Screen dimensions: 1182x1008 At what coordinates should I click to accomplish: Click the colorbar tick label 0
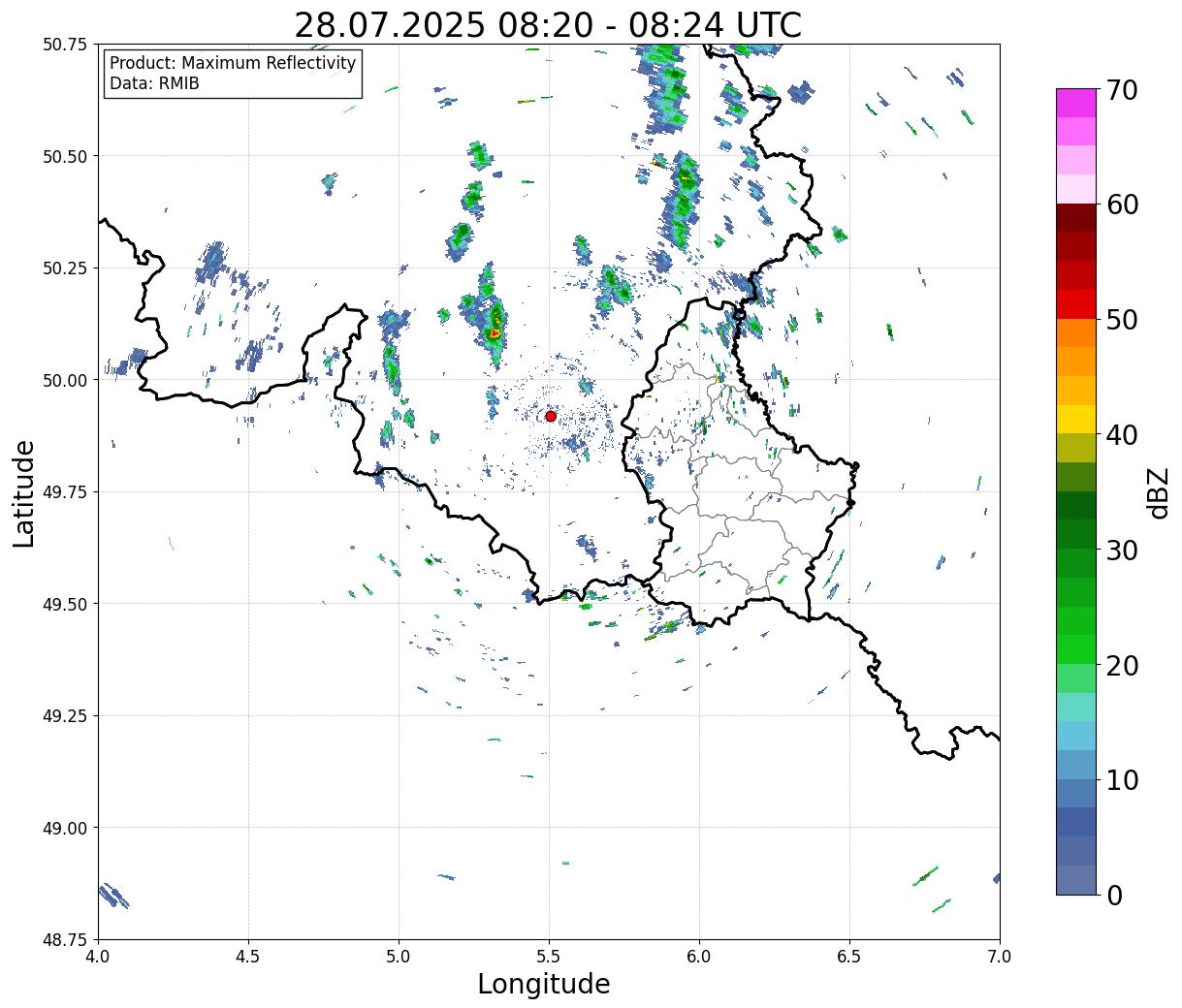tap(1113, 895)
